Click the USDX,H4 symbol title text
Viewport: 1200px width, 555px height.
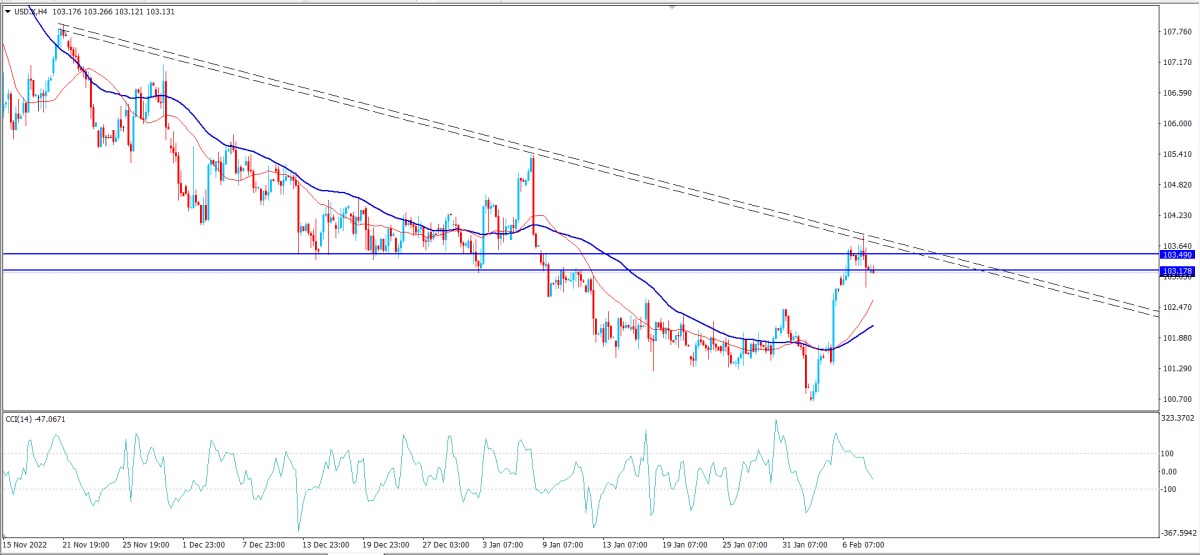pos(34,11)
